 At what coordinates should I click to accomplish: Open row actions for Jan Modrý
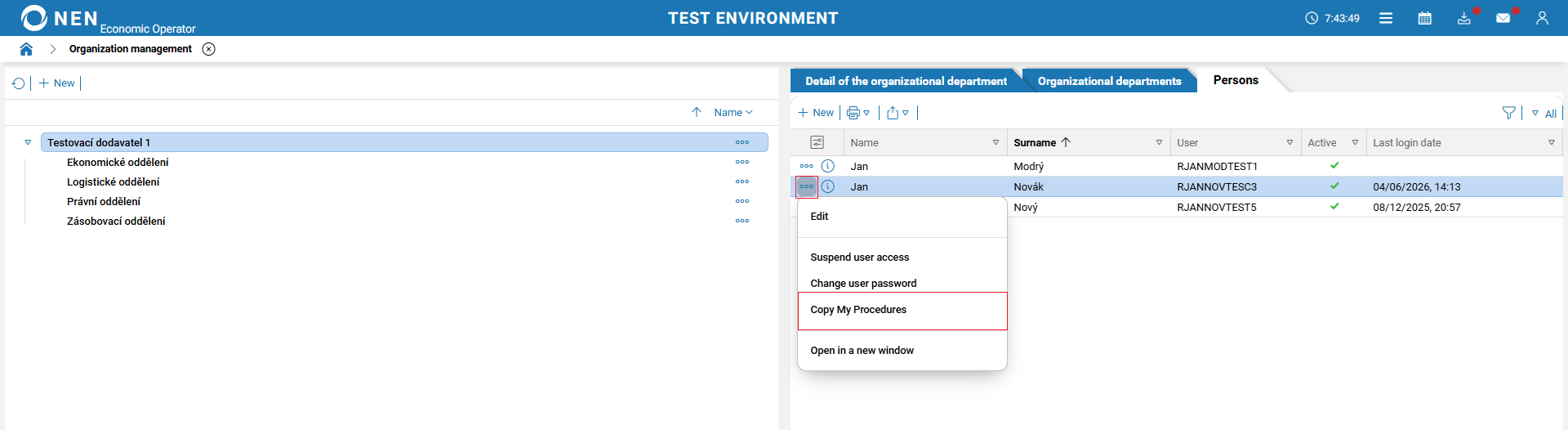pyautogui.click(x=807, y=166)
